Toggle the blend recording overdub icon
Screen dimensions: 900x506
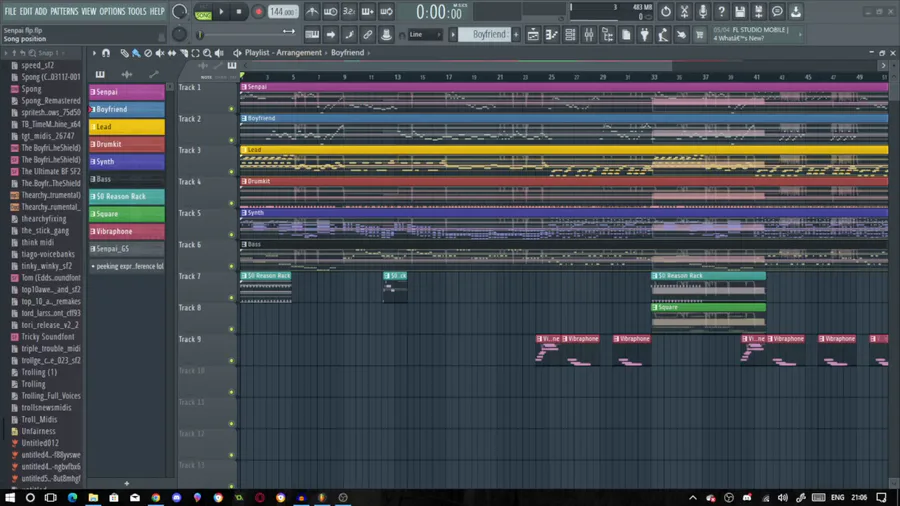pyautogui.click(x=368, y=11)
